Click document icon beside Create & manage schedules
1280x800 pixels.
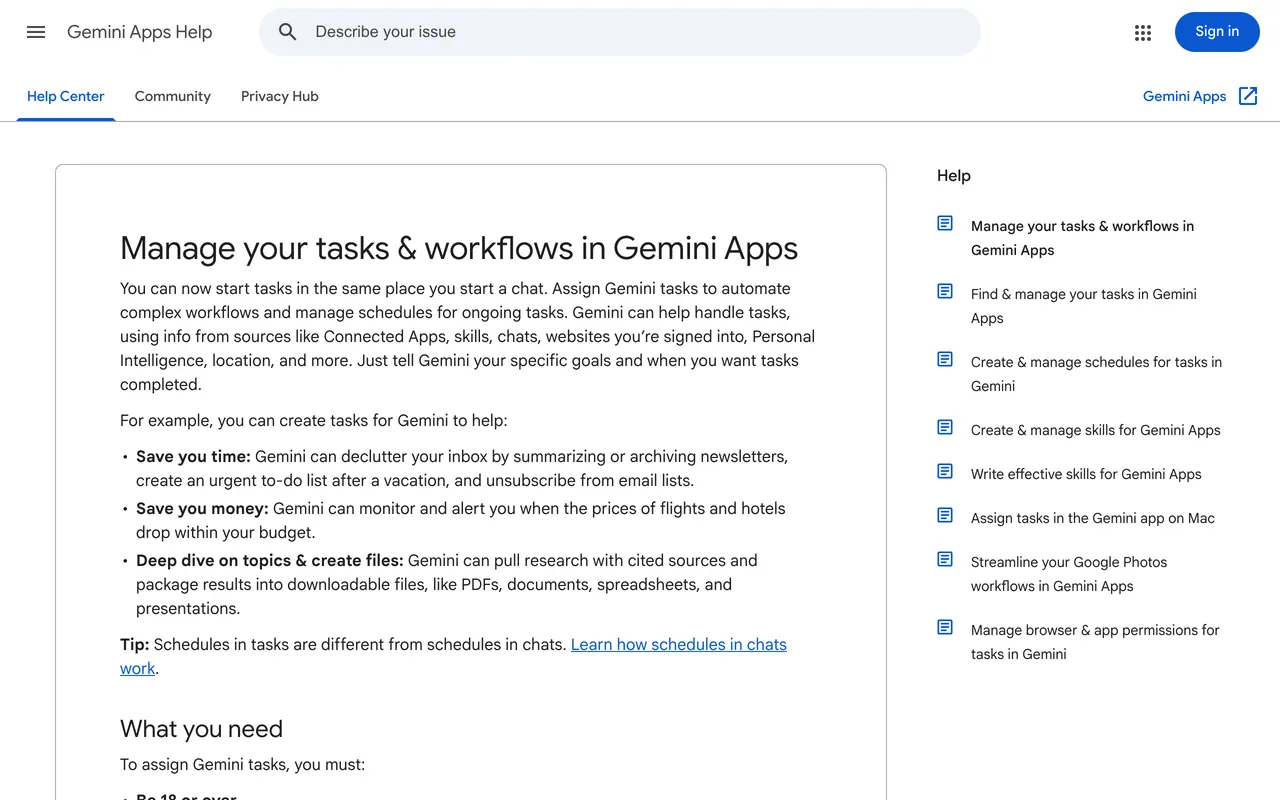pos(945,359)
